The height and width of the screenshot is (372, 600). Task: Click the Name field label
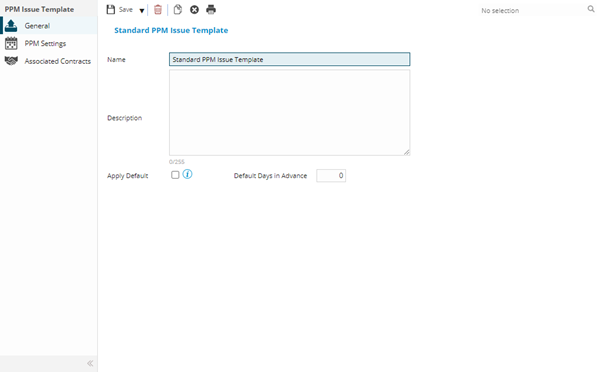116,59
